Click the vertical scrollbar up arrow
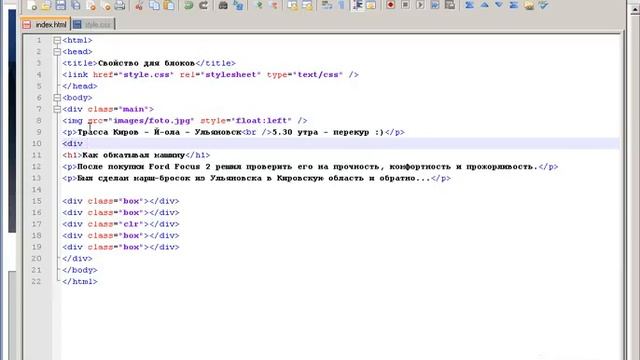This screenshot has width=640, height=360. point(634,11)
